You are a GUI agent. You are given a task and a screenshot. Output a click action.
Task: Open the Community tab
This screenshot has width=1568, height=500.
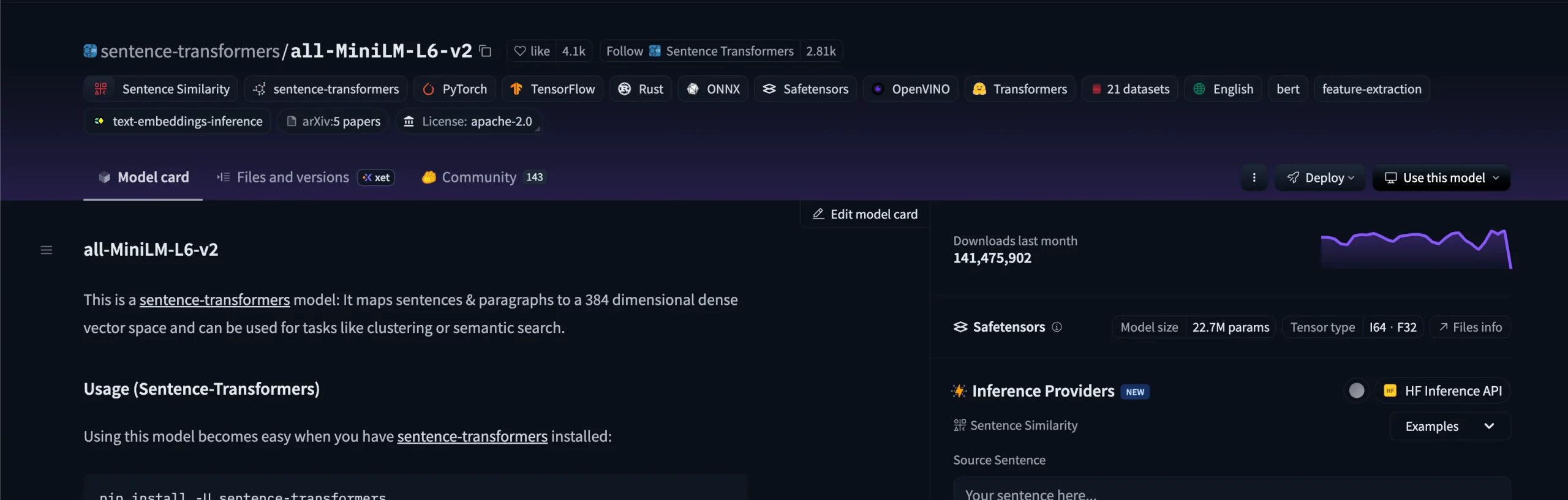[x=478, y=177]
